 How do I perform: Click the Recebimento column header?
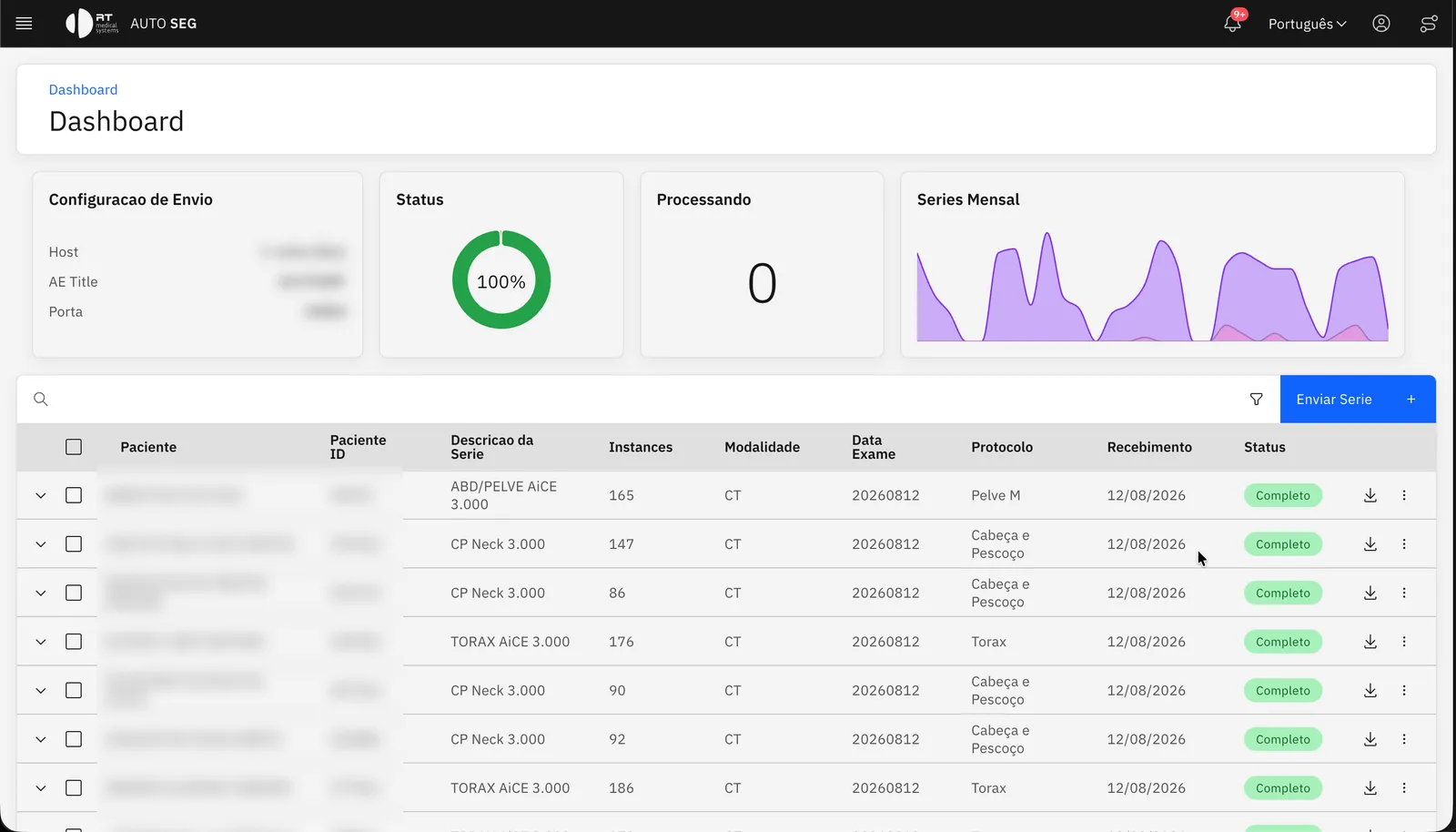[x=1149, y=447]
